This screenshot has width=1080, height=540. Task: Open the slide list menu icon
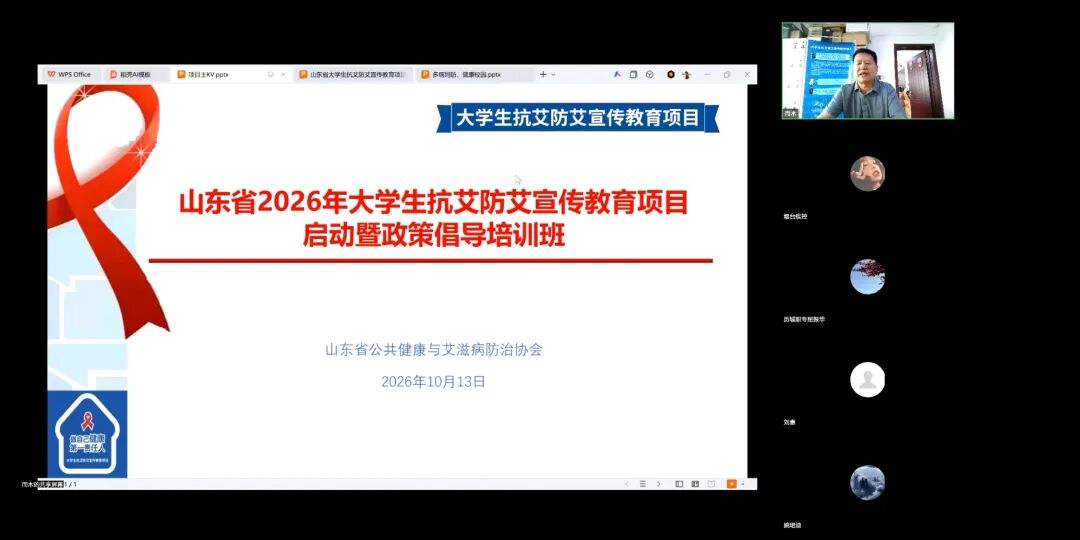coord(643,484)
